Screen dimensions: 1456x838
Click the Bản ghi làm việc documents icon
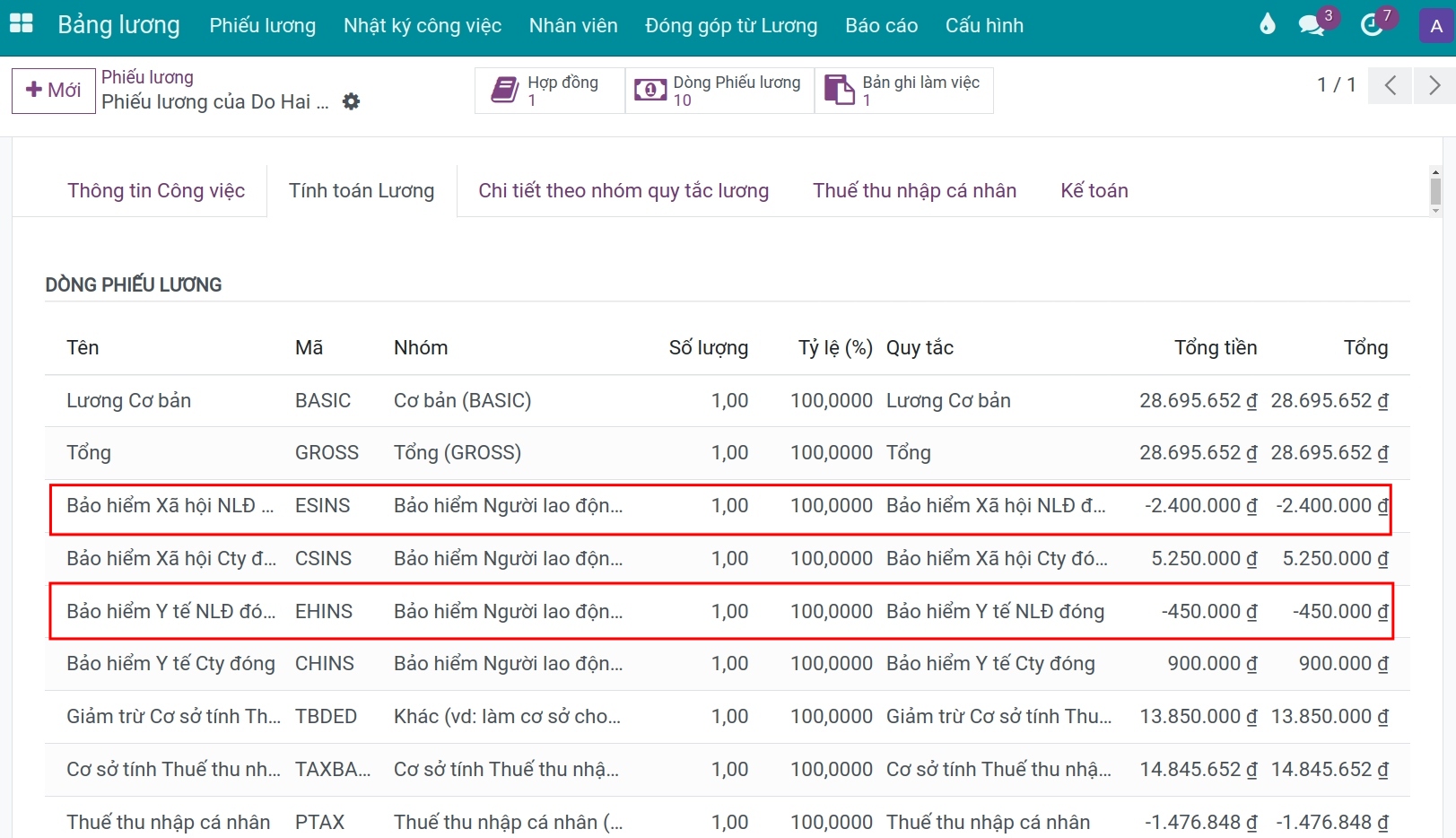tap(840, 90)
